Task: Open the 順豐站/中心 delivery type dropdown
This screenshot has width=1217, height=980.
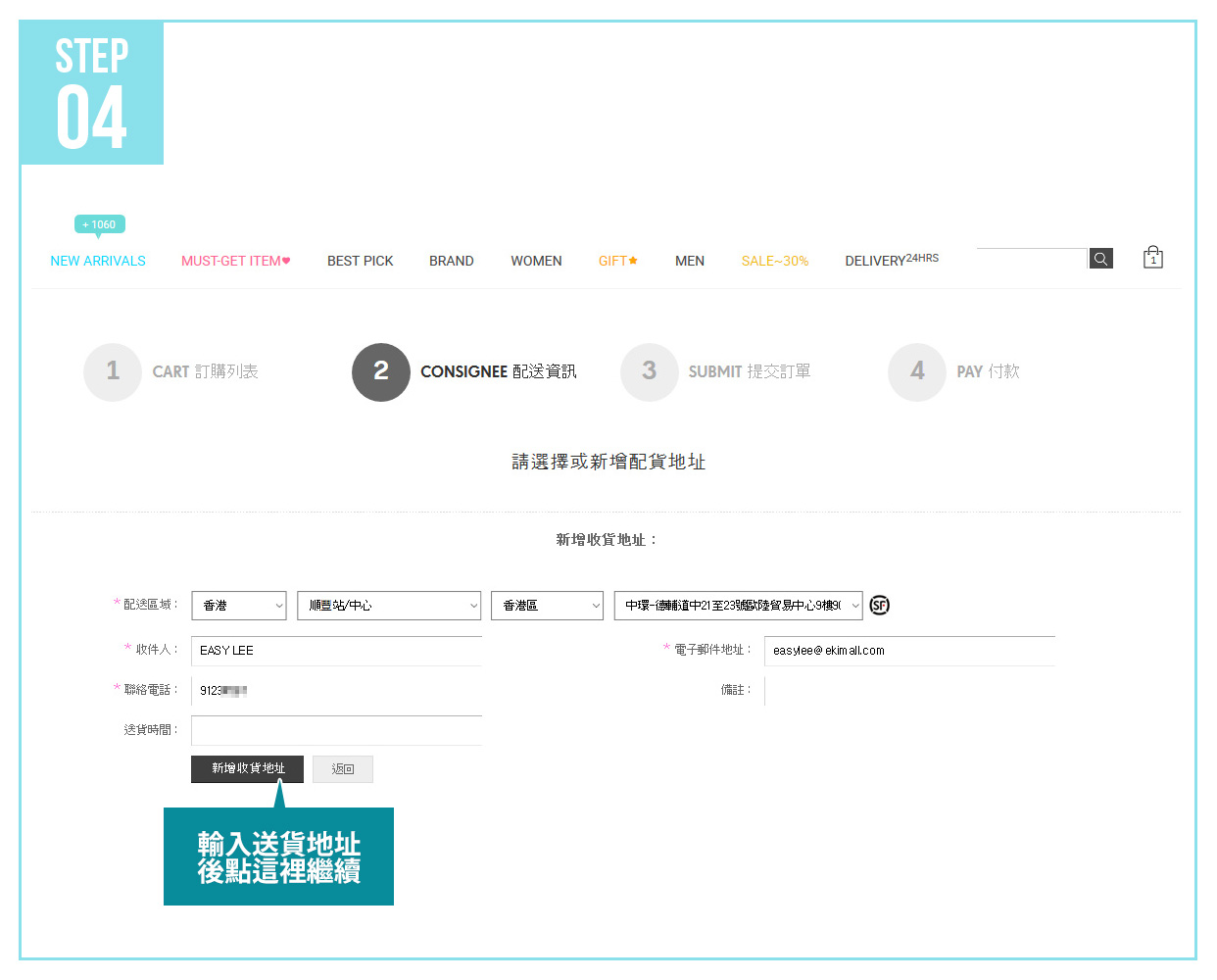Action: tap(389, 606)
